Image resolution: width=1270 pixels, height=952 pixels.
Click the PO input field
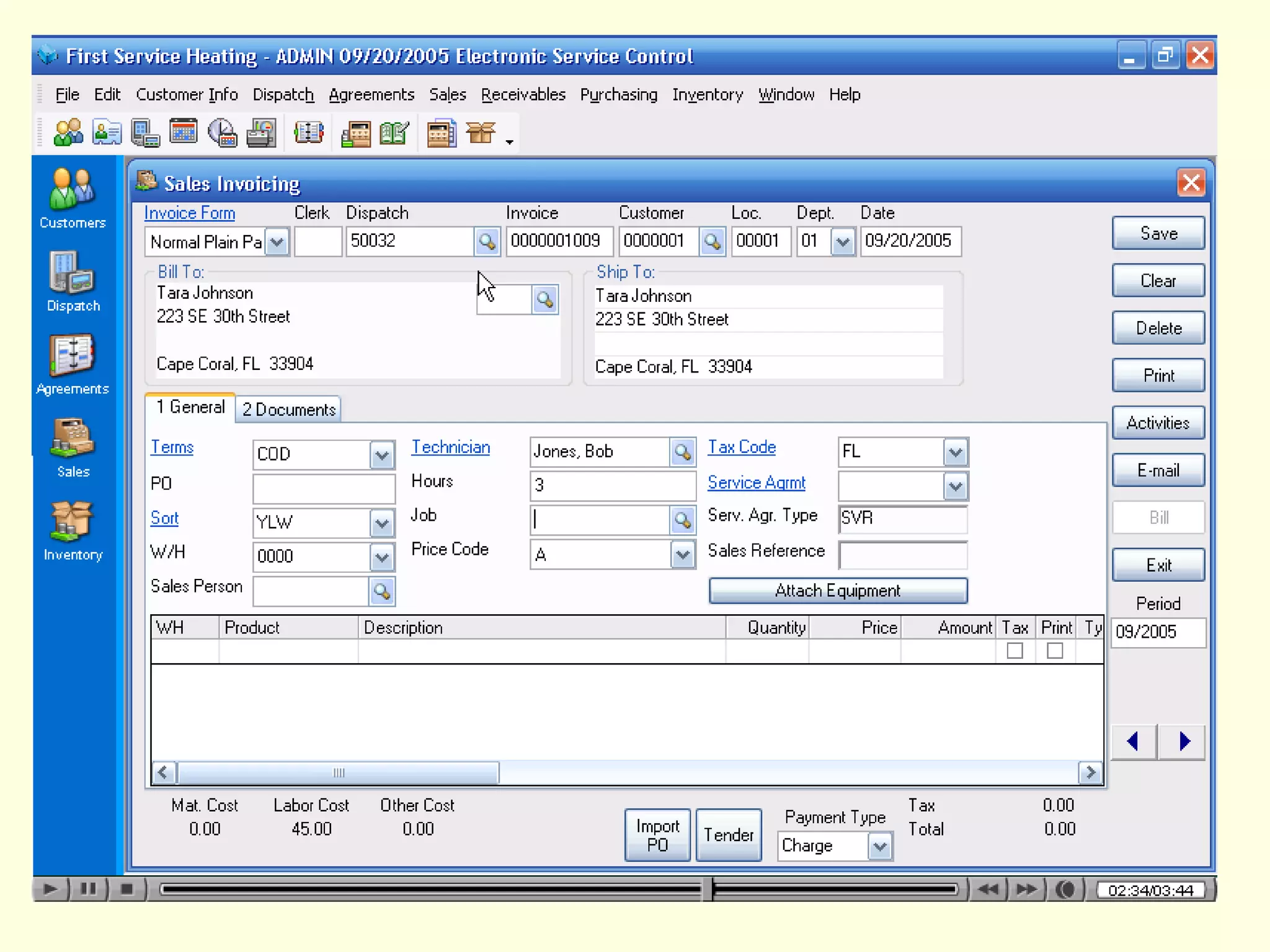(x=324, y=488)
